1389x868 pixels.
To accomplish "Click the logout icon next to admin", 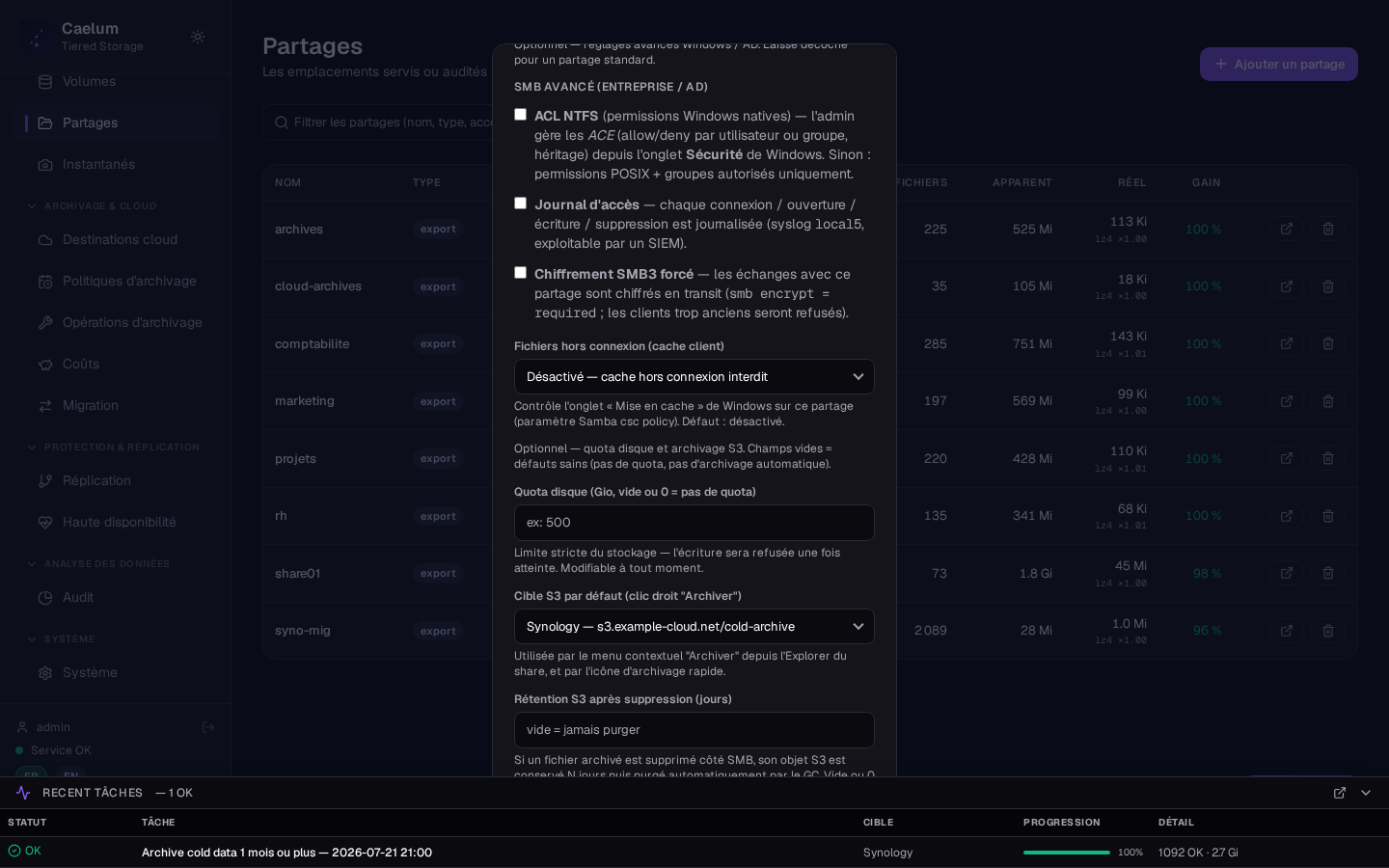I will pos(207,727).
